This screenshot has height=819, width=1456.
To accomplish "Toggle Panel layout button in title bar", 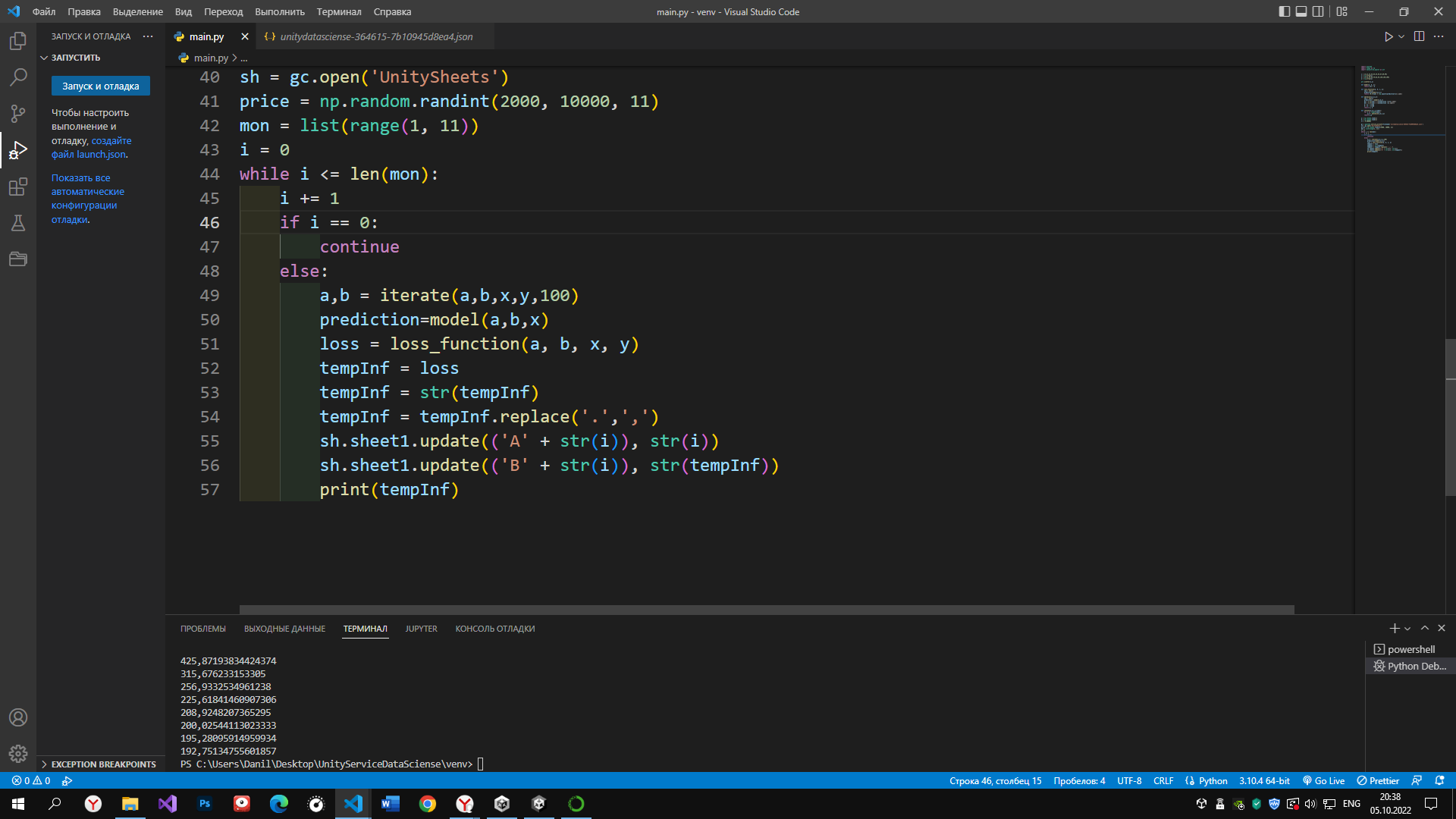I will pyautogui.click(x=1301, y=11).
